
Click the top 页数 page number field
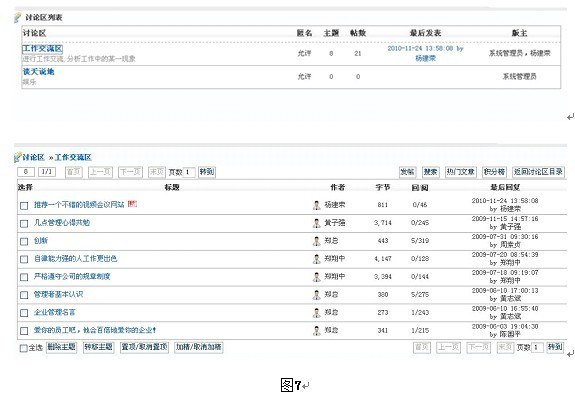tap(189, 172)
